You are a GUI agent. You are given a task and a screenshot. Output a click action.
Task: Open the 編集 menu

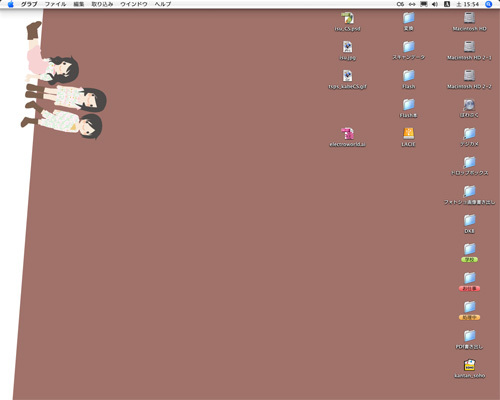tap(79, 4)
